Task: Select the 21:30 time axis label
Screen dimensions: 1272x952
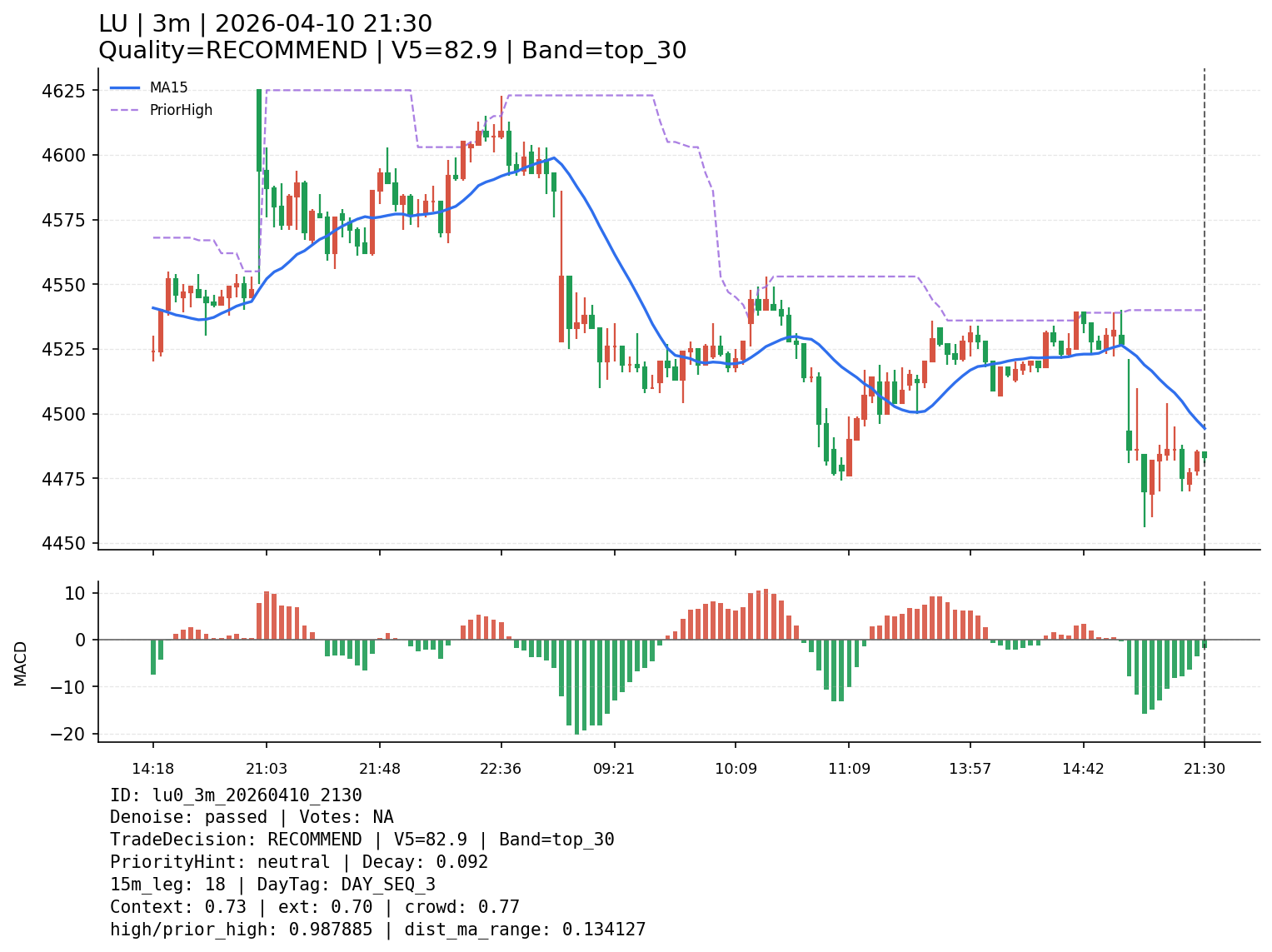Action: pyautogui.click(x=1204, y=769)
